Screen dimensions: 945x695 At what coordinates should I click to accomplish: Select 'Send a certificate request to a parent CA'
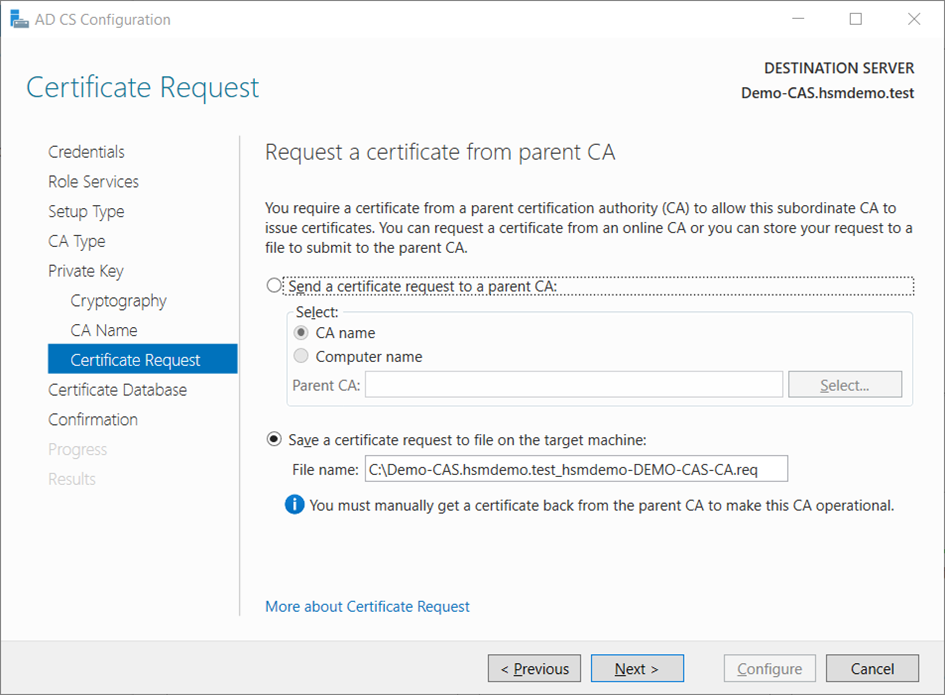[x=275, y=286]
